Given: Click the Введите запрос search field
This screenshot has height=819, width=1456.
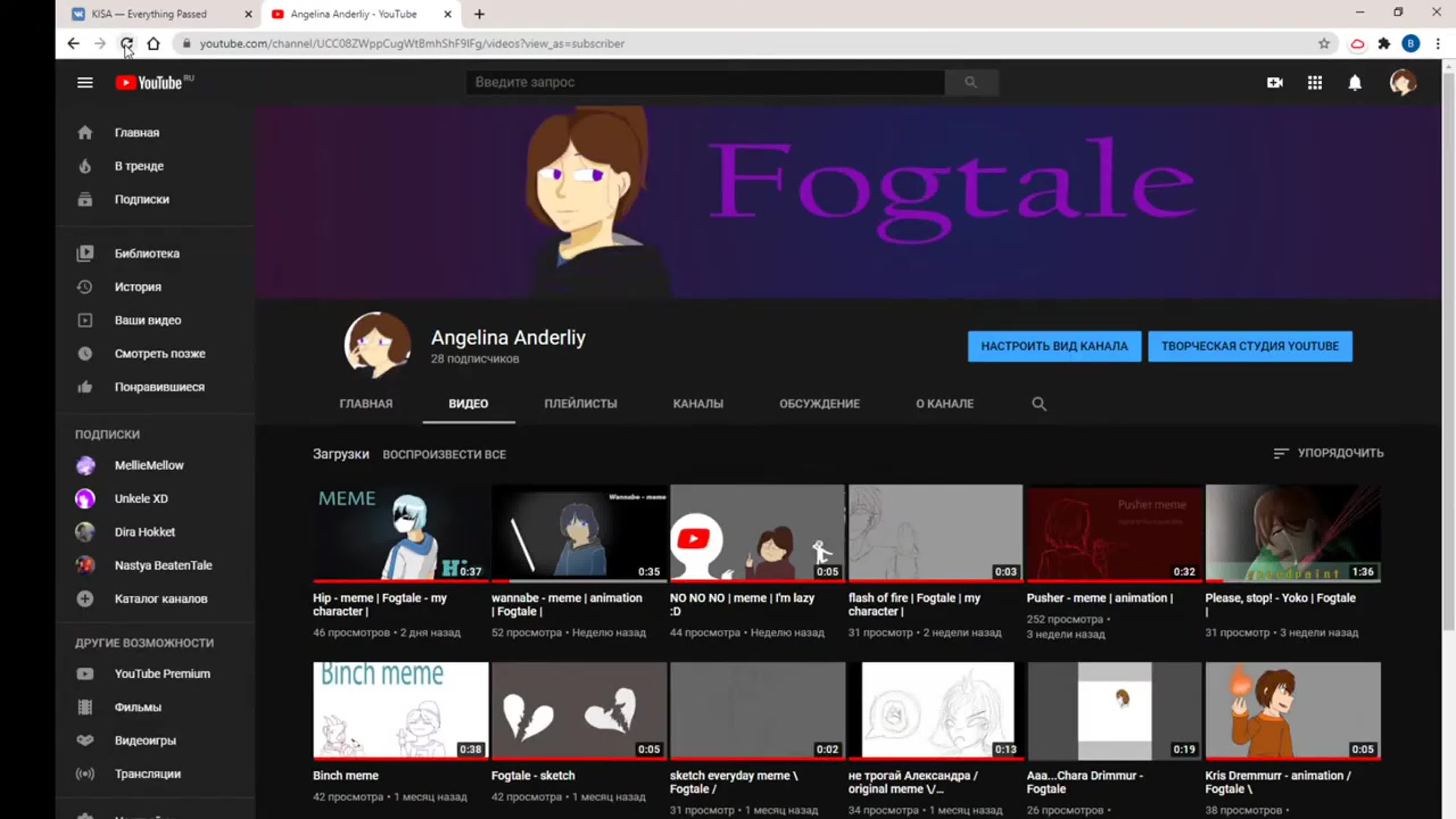Looking at the screenshot, I should [x=705, y=82].
